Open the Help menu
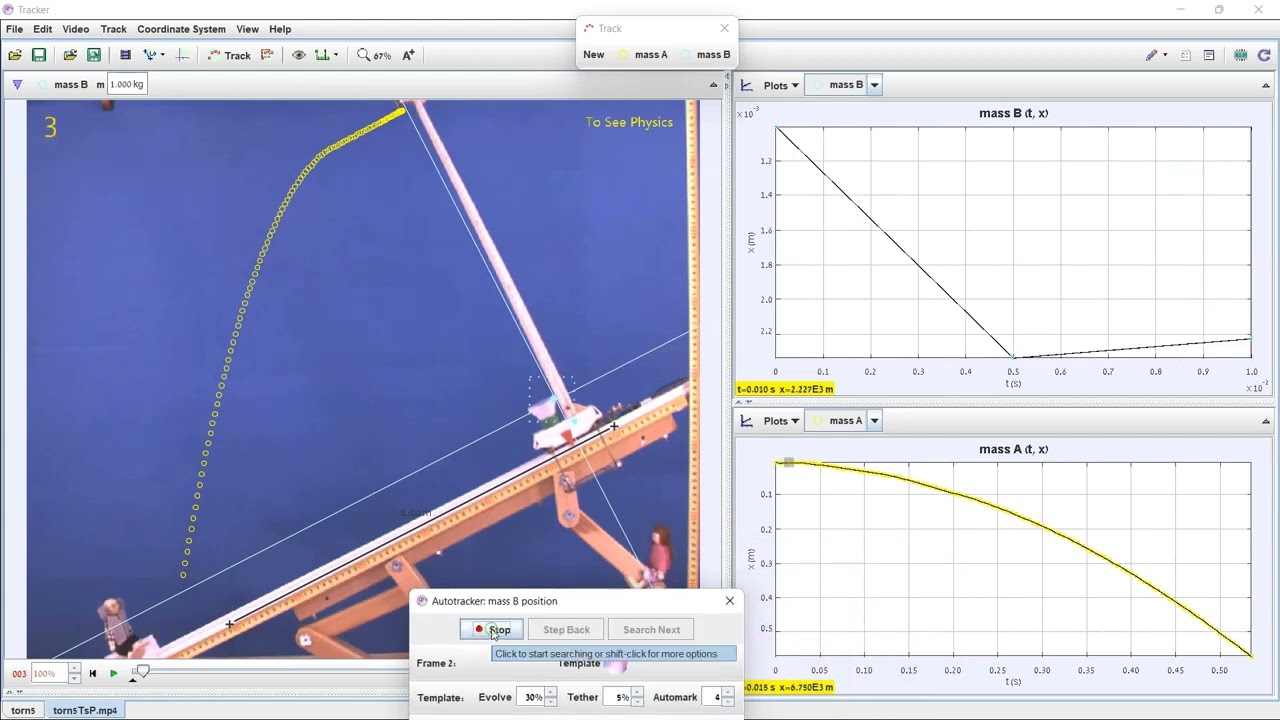This screenshot has height=720, width=1280. tap(280, 29)
